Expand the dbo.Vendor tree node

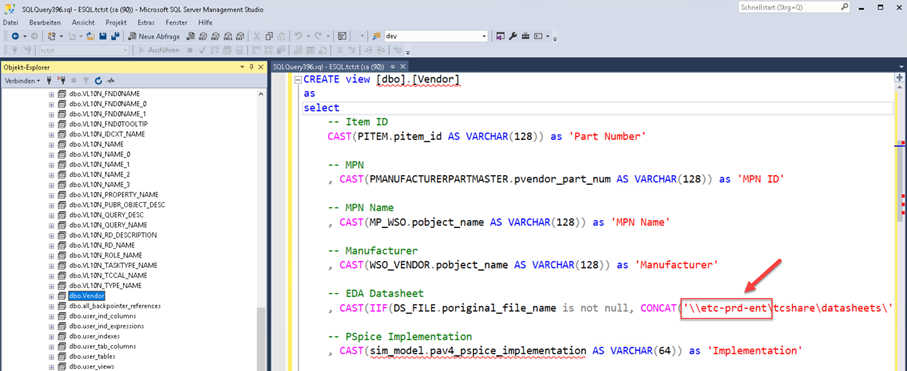point(51,296)
